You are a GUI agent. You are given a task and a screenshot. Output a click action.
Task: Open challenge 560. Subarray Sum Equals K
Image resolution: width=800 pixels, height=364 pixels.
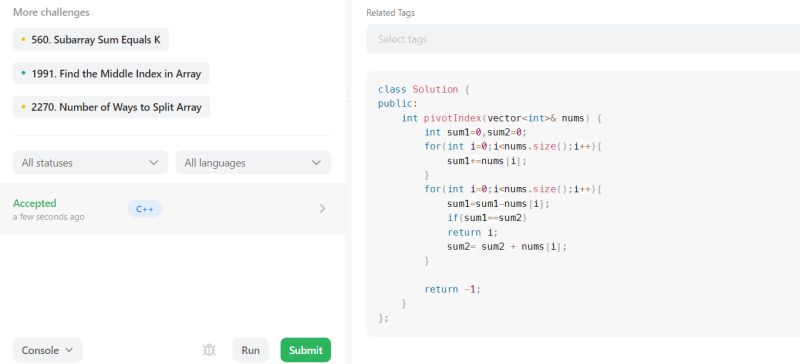91,39
